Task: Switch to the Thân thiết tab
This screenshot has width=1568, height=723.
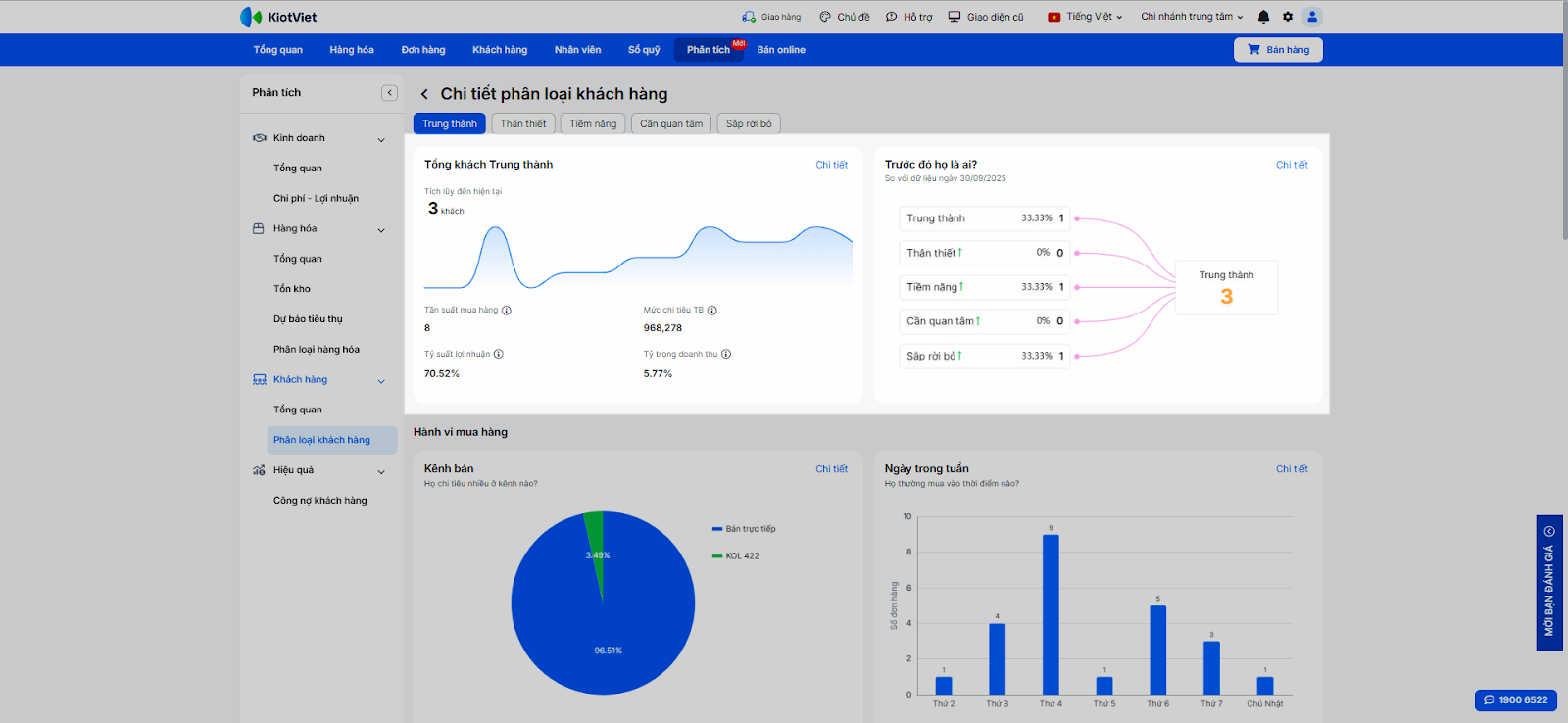Action: (x=523, y=124)
